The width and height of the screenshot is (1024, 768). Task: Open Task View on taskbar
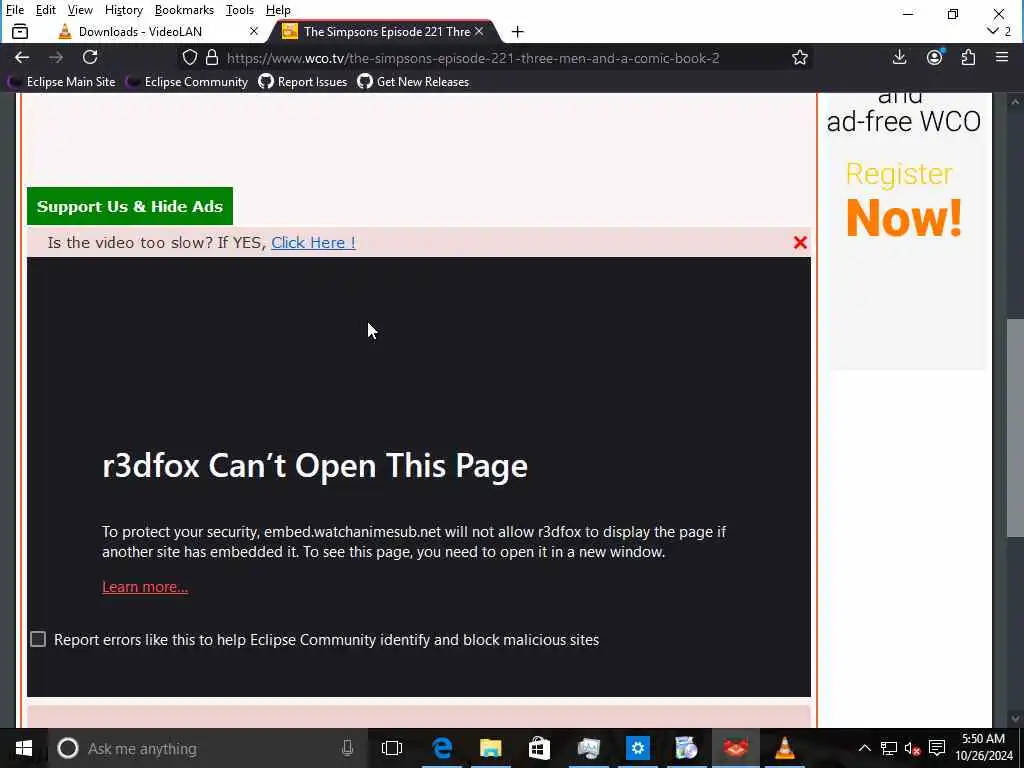point(392,748)
